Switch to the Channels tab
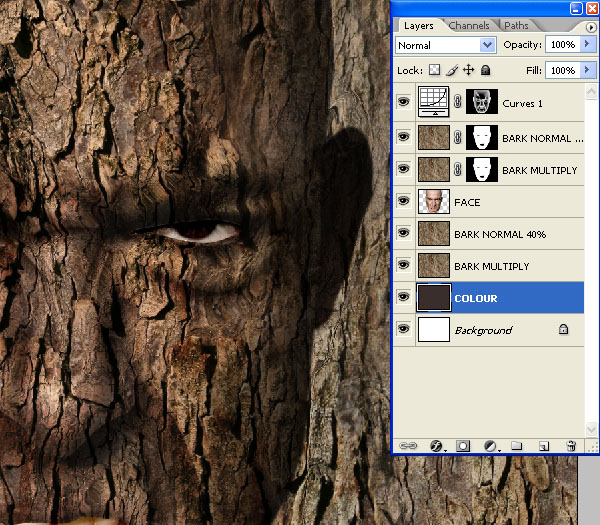This screenshot has width=600, height=525. click(470, 25)
